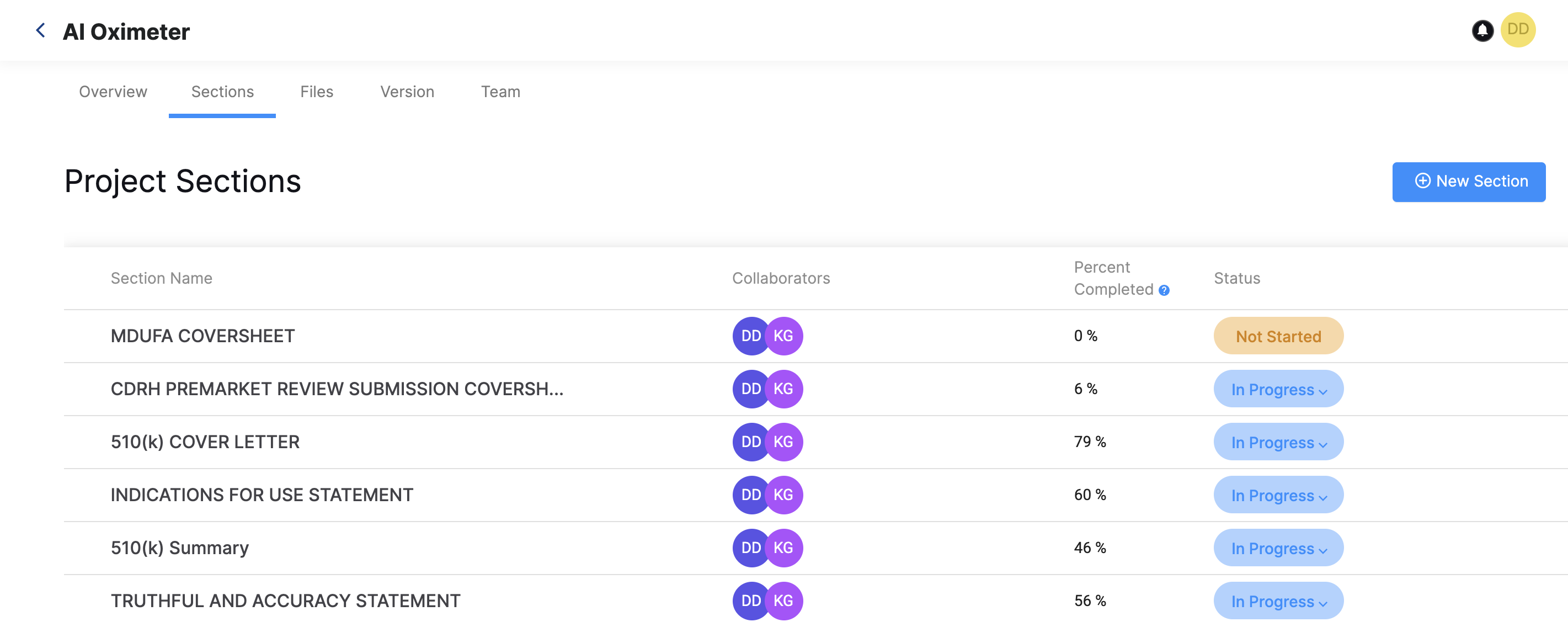Click the 56 % completion value
This screenshot has width=1568, height=627.
point(1090,601)
